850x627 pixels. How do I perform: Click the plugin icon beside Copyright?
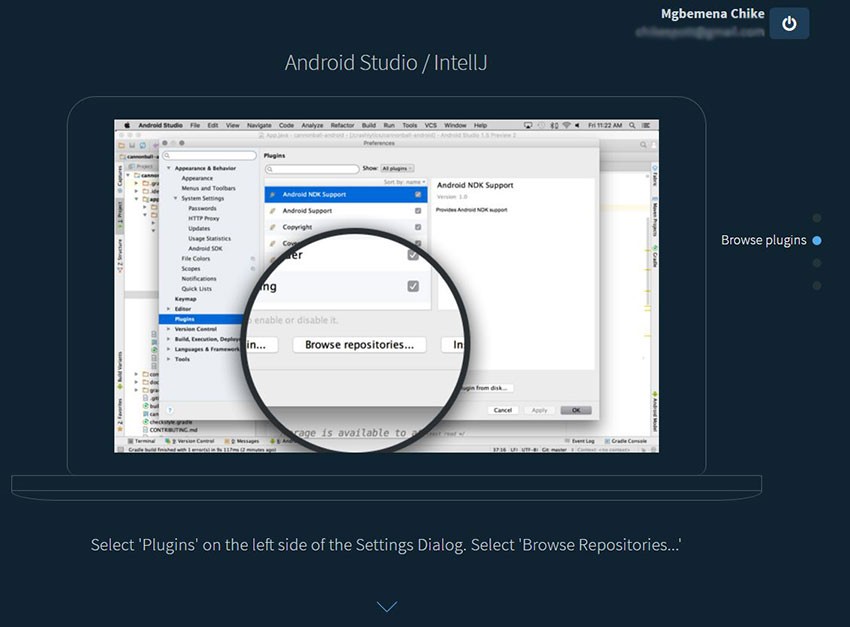click(x=273, y=227)
